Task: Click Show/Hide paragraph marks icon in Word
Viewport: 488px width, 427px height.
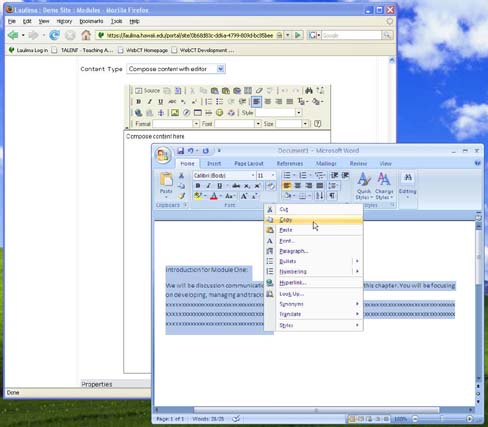Action: pyautogui.click(x=332, y=196)
